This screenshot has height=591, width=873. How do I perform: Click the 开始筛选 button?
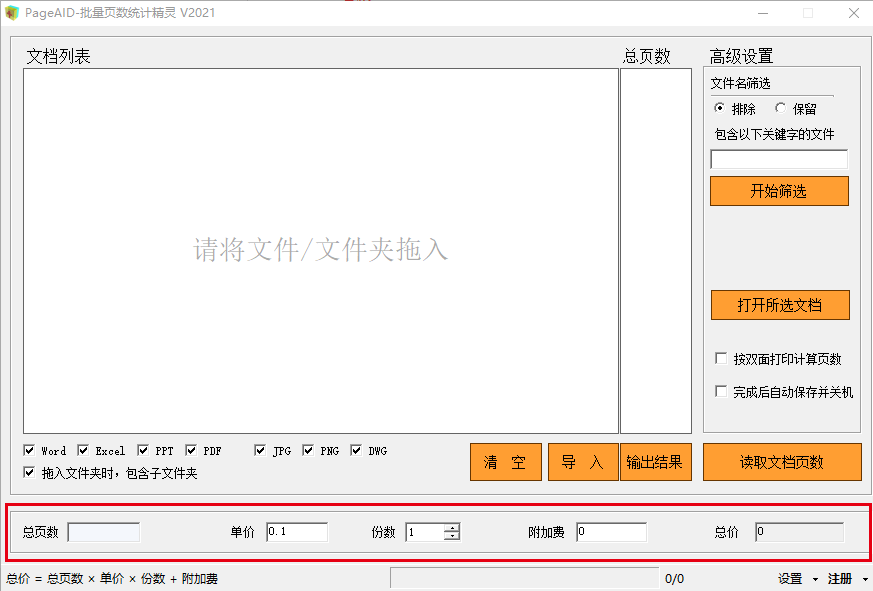(779, 191)
